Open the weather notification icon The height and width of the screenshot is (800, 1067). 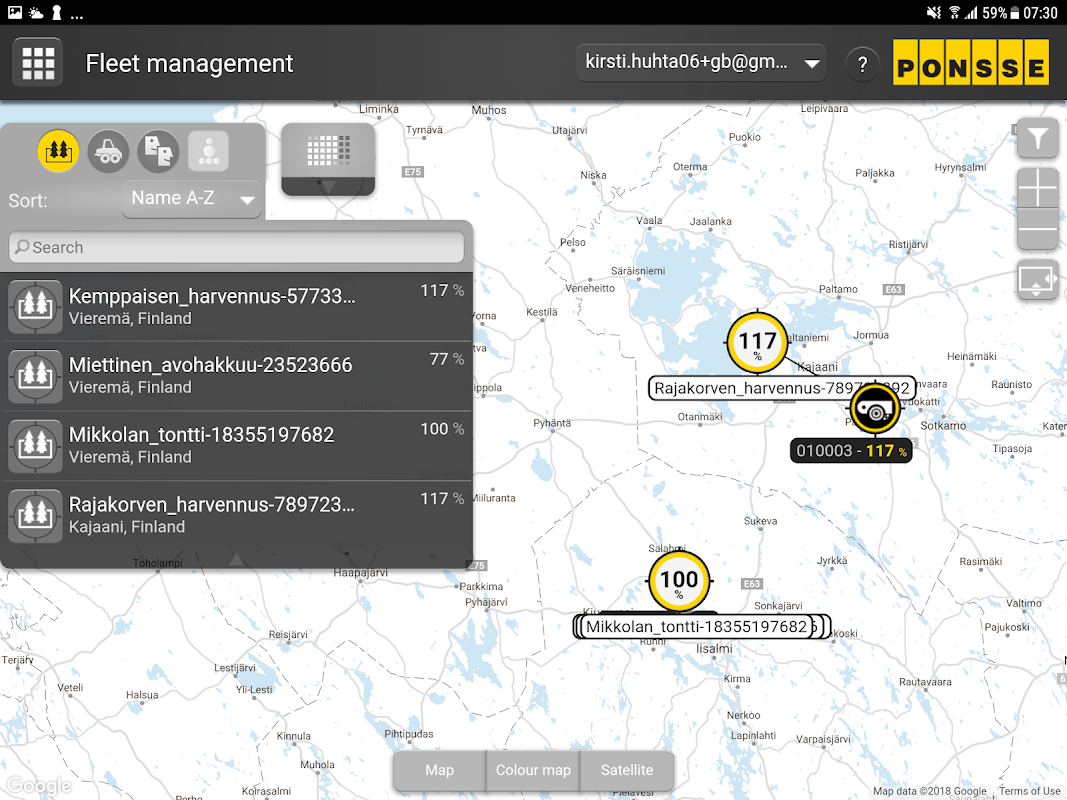point(35,12)
